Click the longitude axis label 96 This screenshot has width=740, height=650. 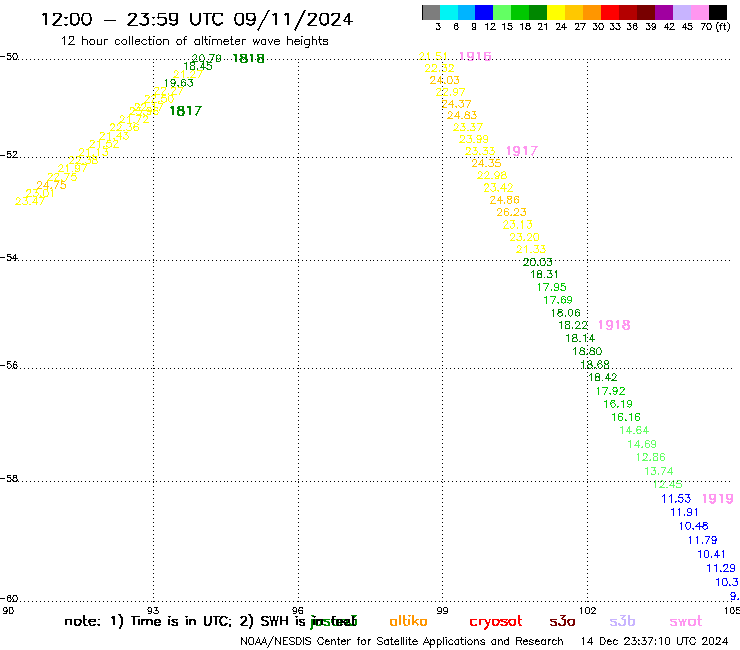point(298,610)
